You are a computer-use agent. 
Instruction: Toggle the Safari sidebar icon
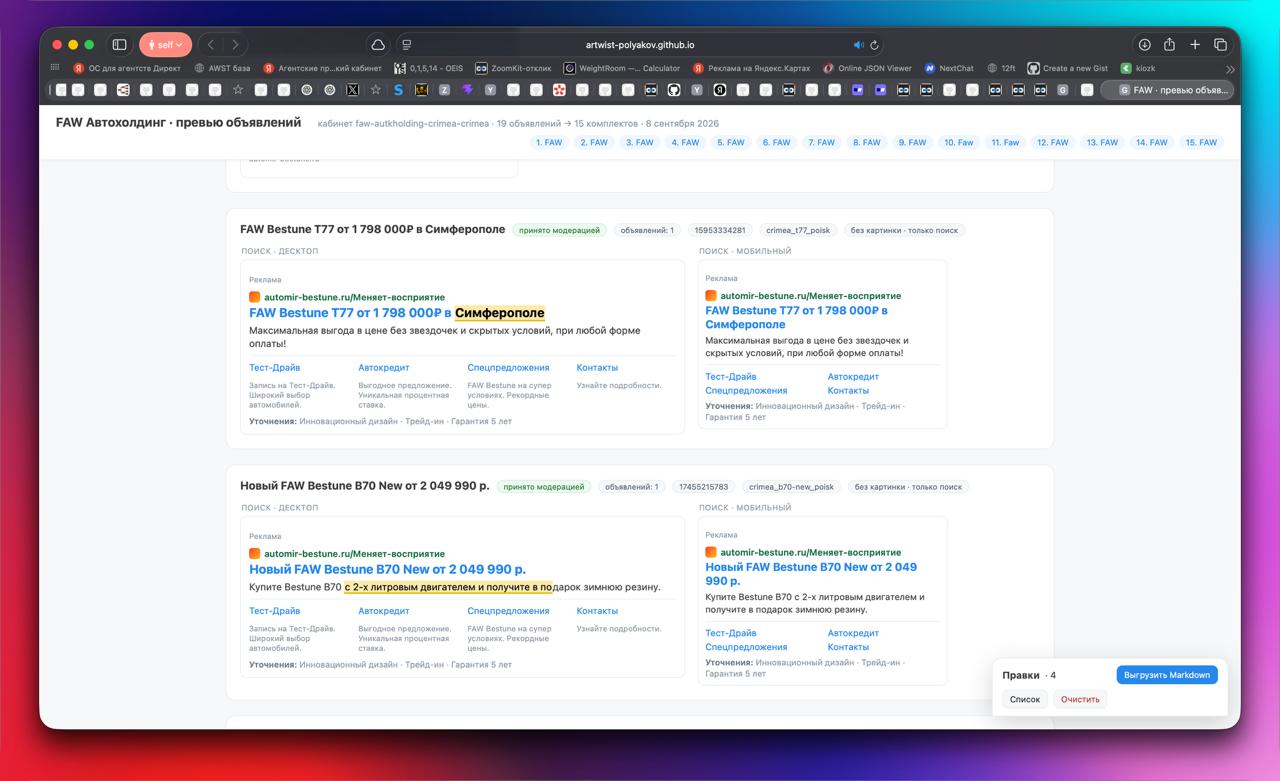click(x=119, y=45)
